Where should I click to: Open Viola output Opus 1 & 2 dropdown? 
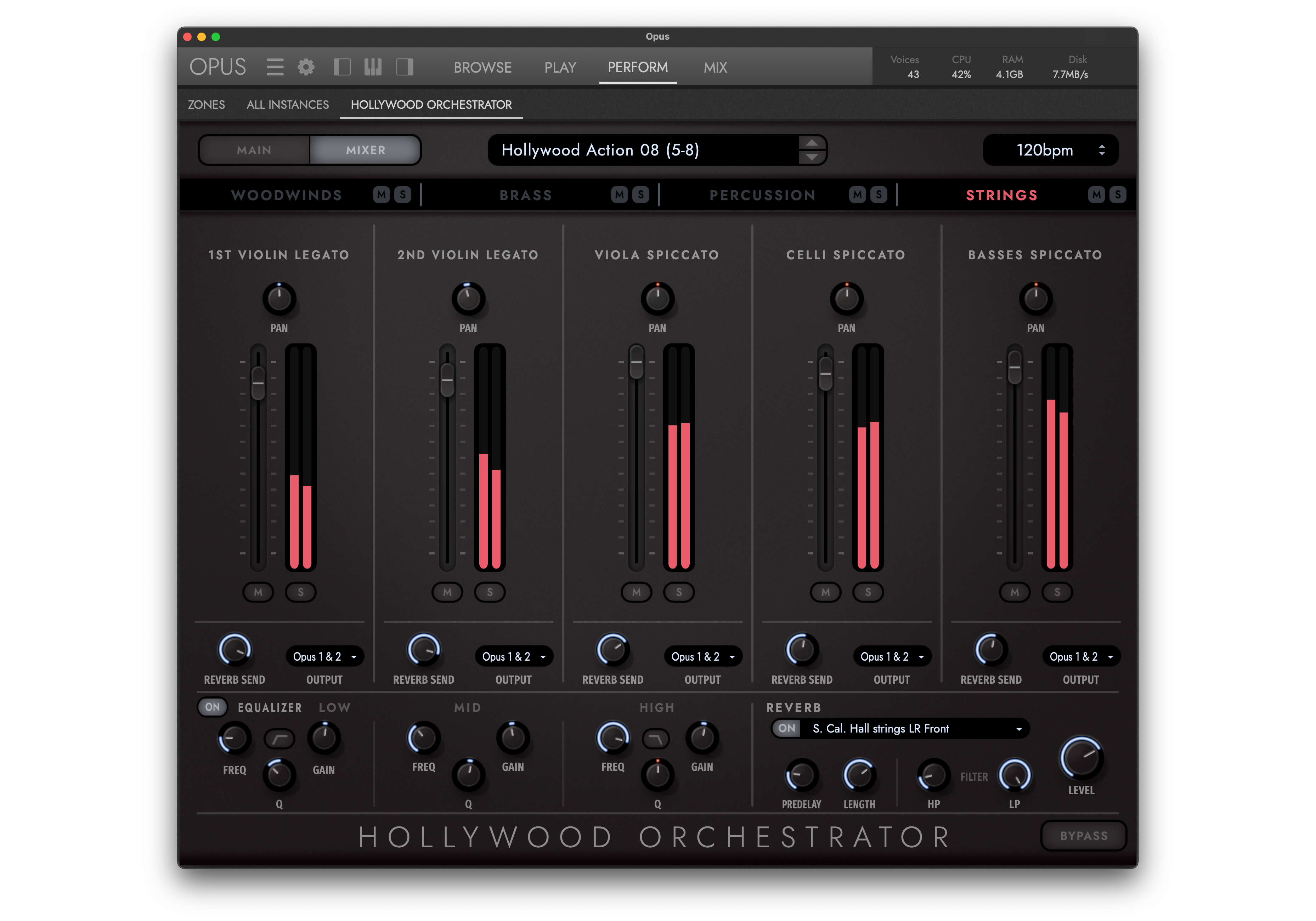pyautogui.click(x=703, y=657)
